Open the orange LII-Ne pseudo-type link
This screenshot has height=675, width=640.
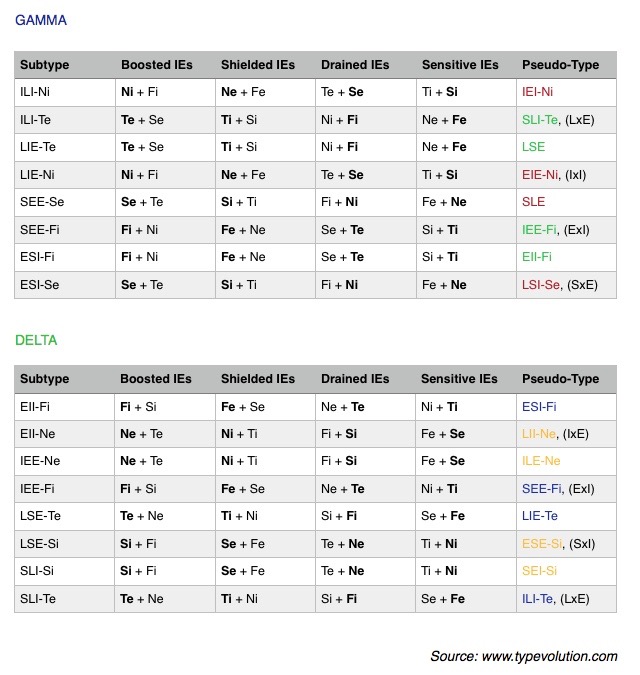(x=540, y=434)
